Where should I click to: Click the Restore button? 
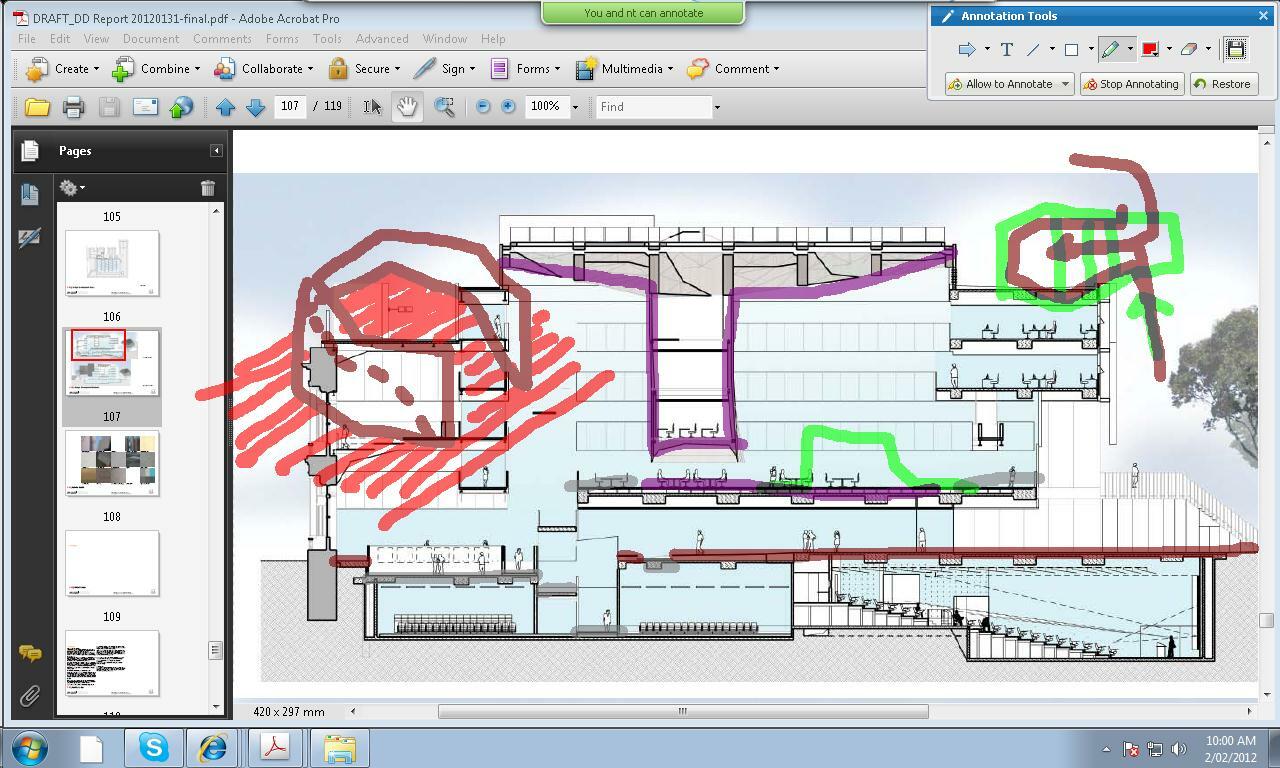click(x=1223, y=84)
